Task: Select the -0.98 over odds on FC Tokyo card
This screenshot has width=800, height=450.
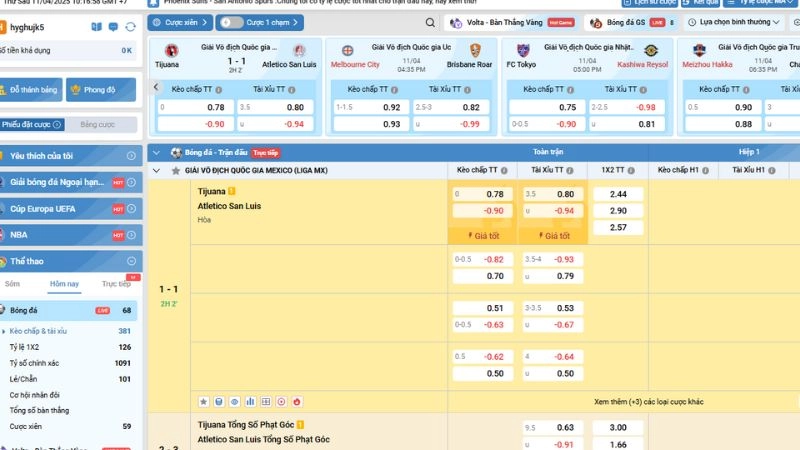Action: 627,107
